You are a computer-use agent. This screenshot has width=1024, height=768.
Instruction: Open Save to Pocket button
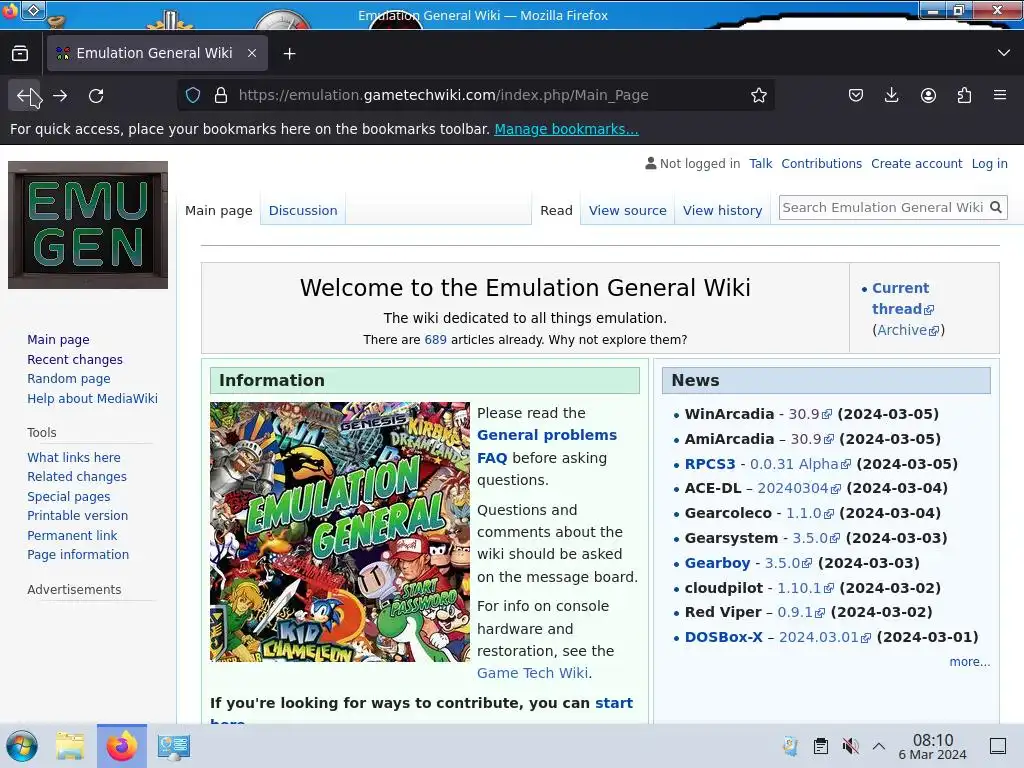[x=856, y=95]
